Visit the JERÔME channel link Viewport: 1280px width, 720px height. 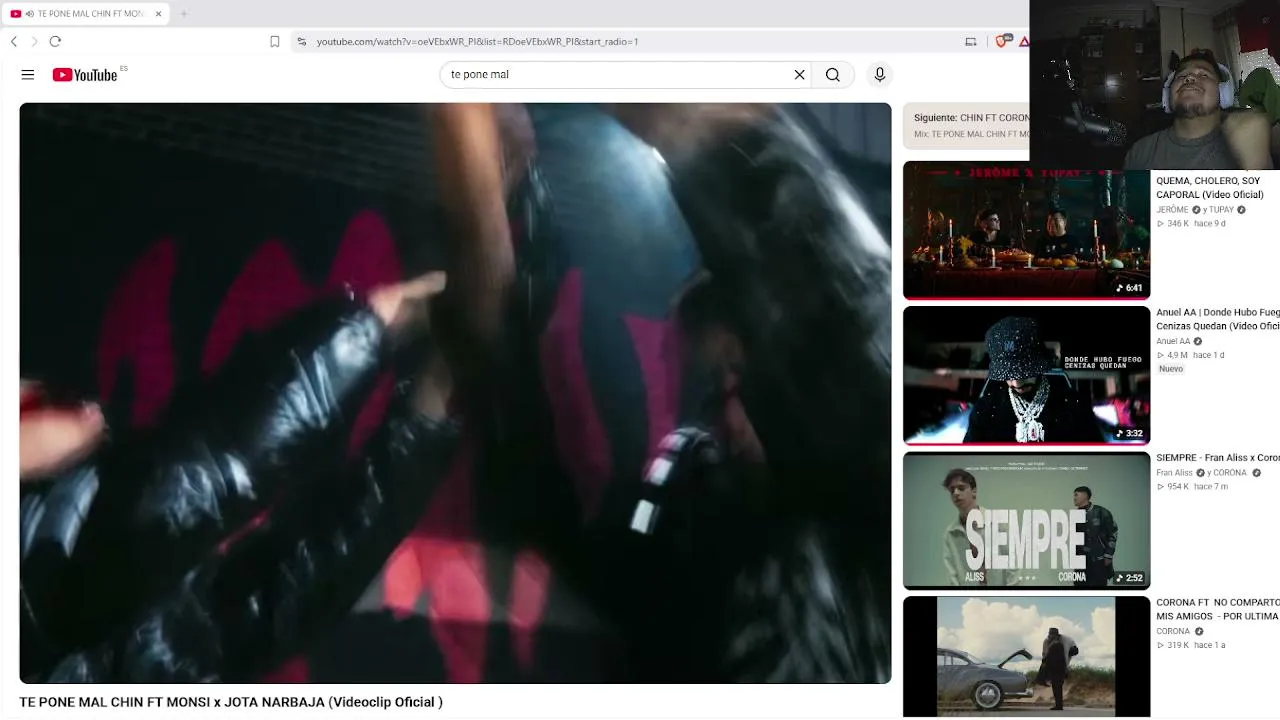tap(1172, 210)
